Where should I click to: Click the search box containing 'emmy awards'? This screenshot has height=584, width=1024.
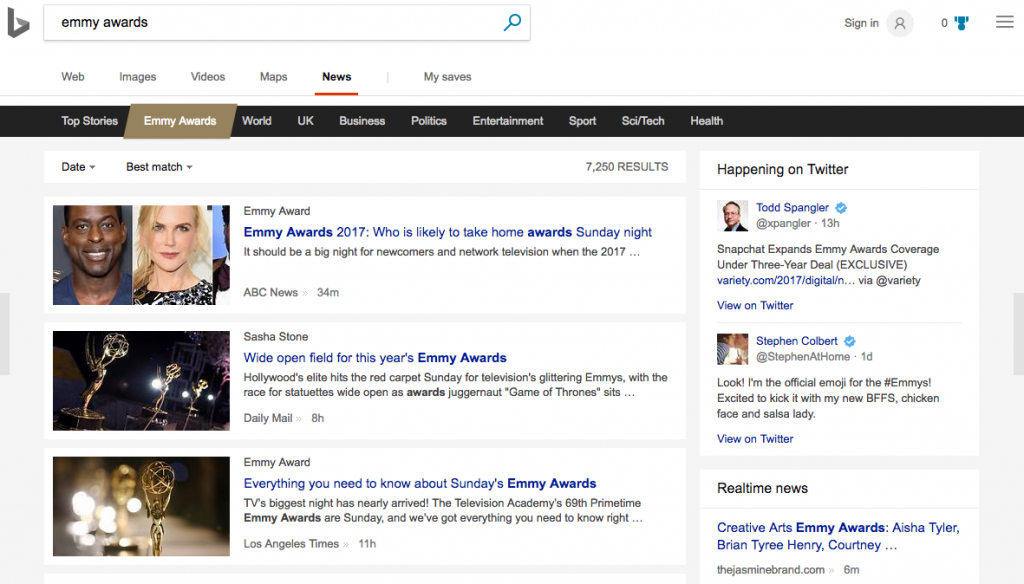(x=270, y=23)
